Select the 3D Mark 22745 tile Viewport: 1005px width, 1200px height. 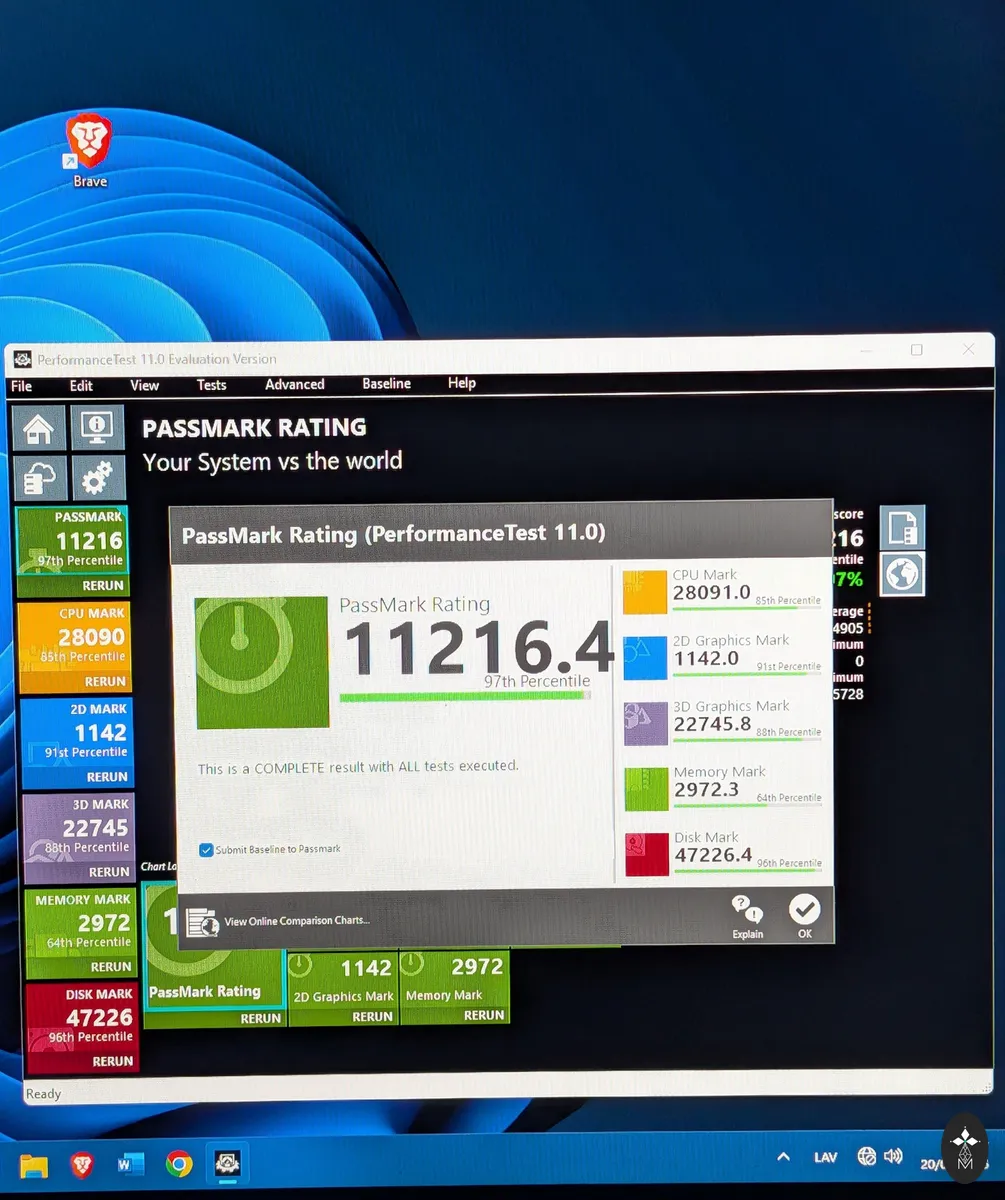(78, 828)
